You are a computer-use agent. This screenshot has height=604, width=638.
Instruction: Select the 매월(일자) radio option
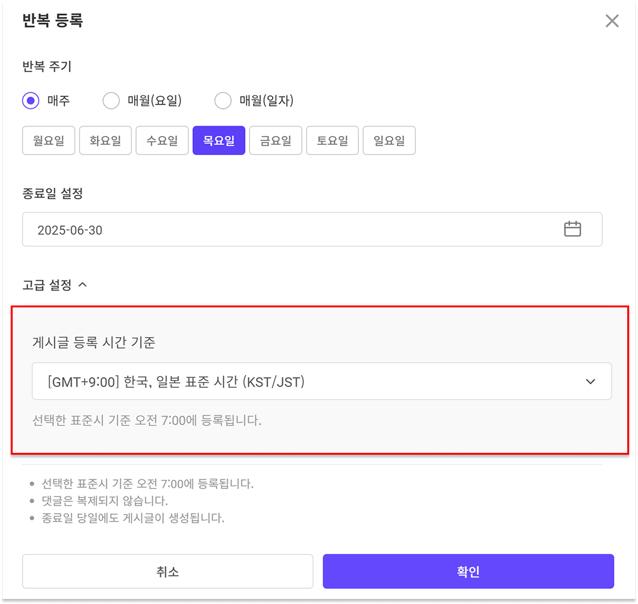[223, 101]
